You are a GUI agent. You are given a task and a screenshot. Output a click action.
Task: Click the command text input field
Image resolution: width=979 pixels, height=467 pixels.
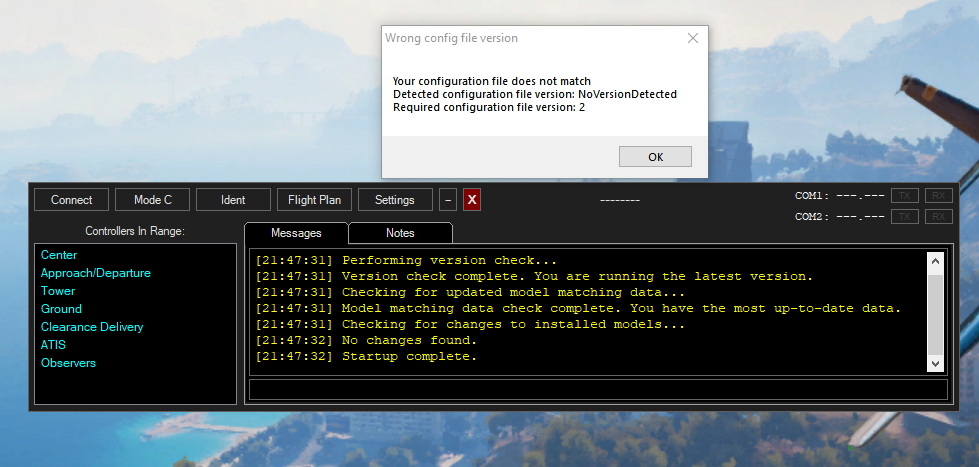pyautogui.click(x=597, y=390)
